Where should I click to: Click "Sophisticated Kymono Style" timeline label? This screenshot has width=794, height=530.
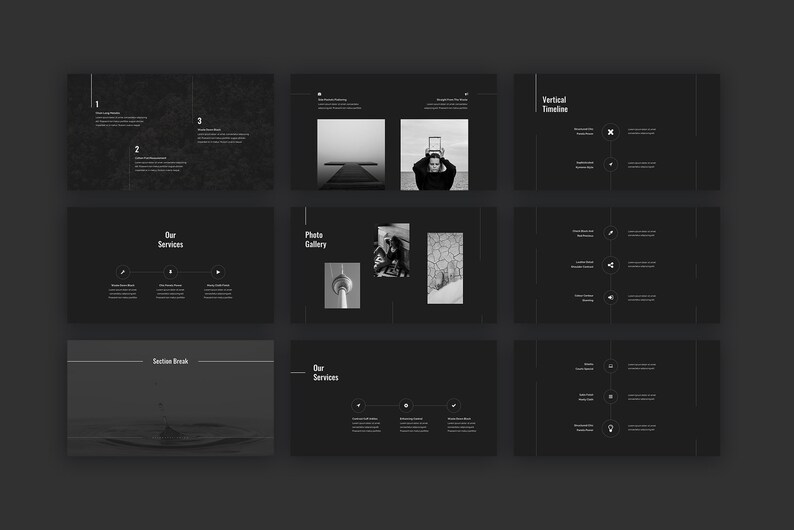(x=584, y=165)
